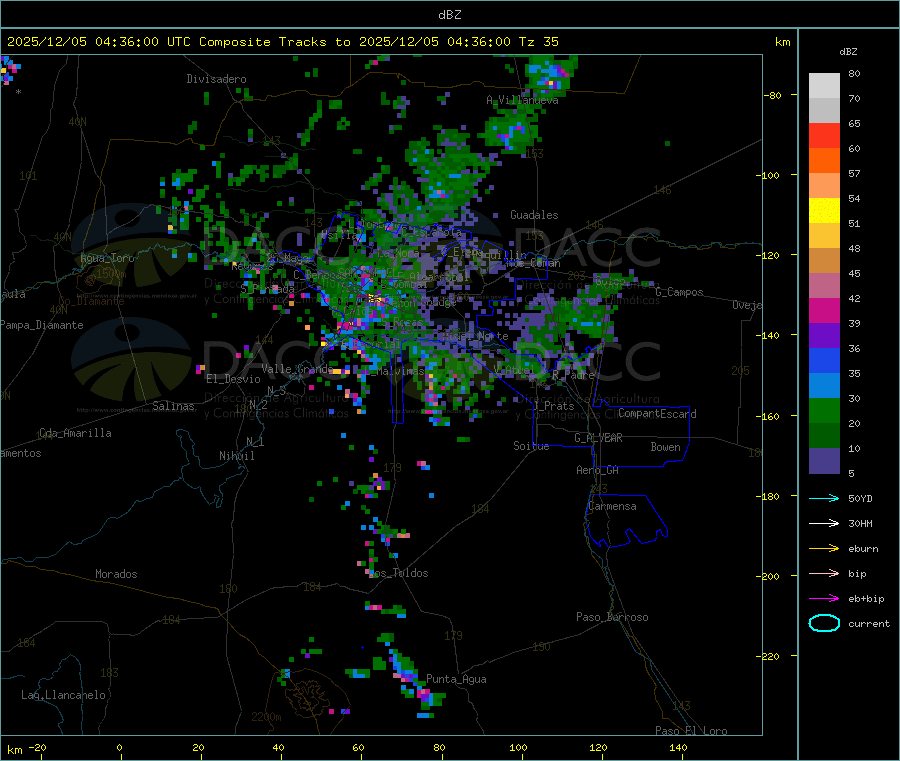
Task: Click the dBZ title at the top
Action: point(449,15)
